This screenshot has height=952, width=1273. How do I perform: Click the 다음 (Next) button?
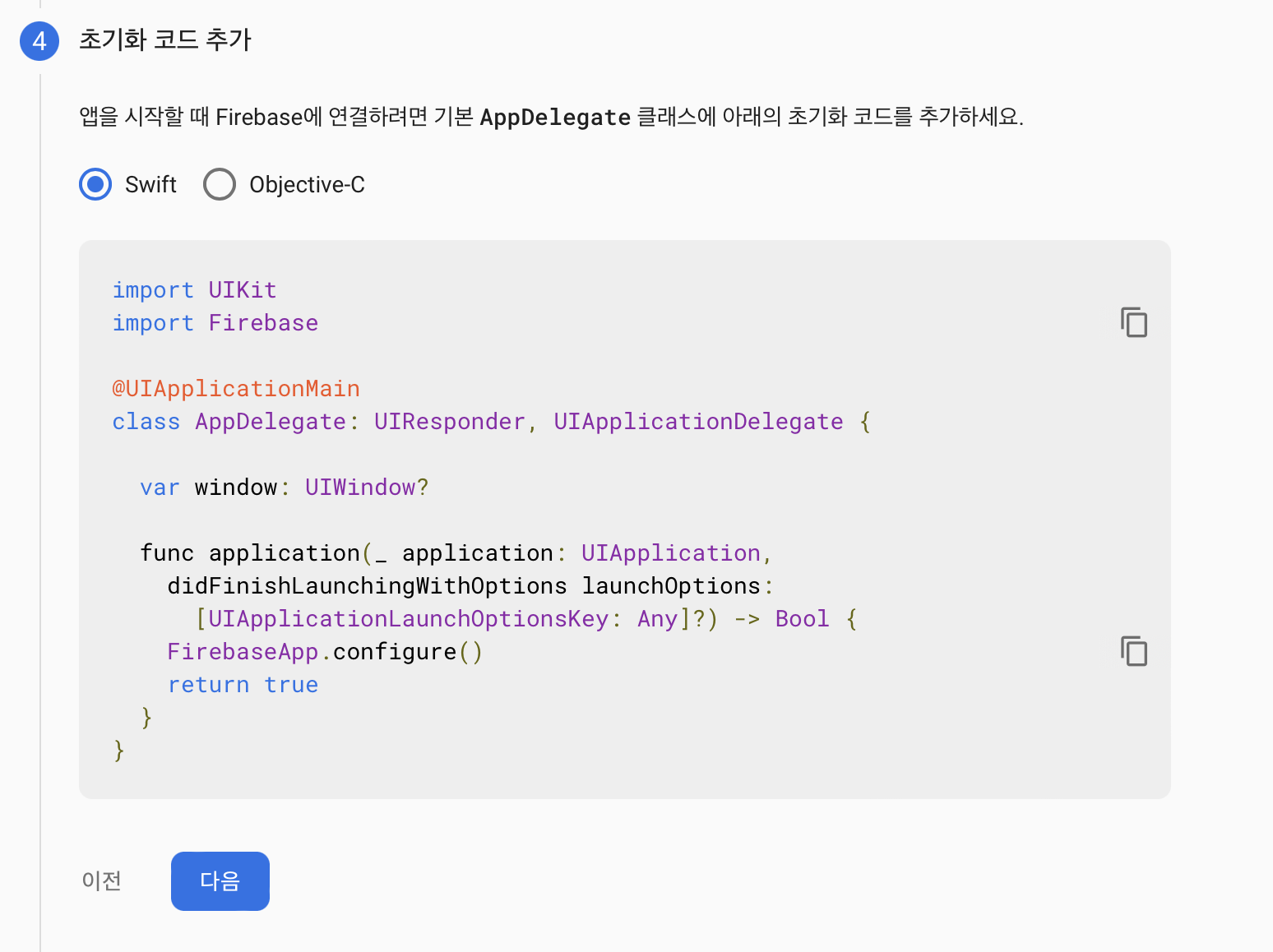pos(220,881)
